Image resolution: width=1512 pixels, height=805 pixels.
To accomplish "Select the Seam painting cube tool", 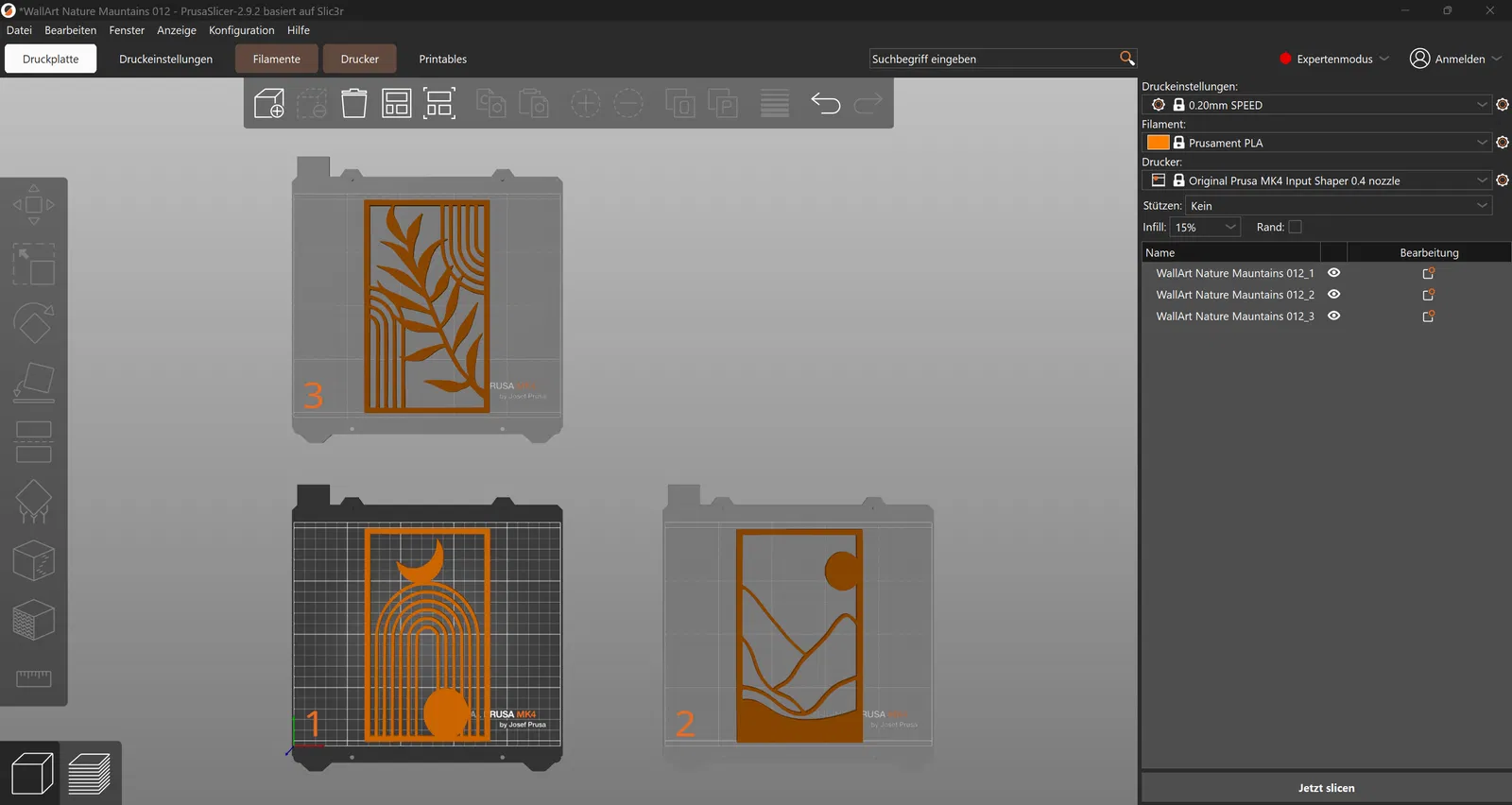I will [33, 560].
